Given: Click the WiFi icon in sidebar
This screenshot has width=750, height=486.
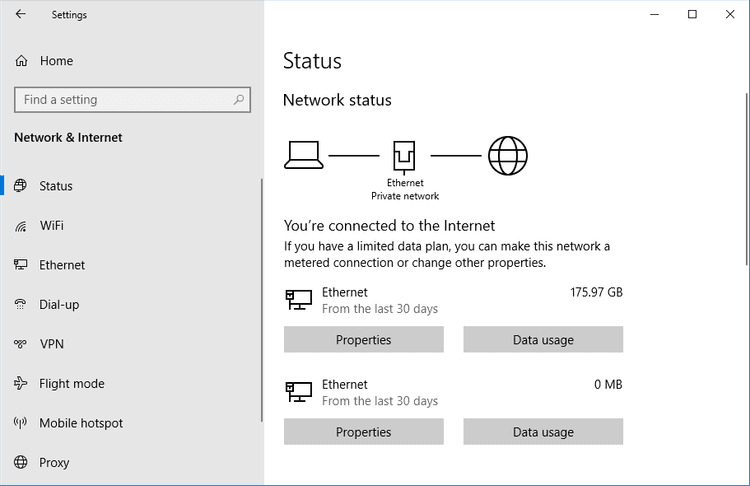Looking at the screenshot, I should click(21, 226).
